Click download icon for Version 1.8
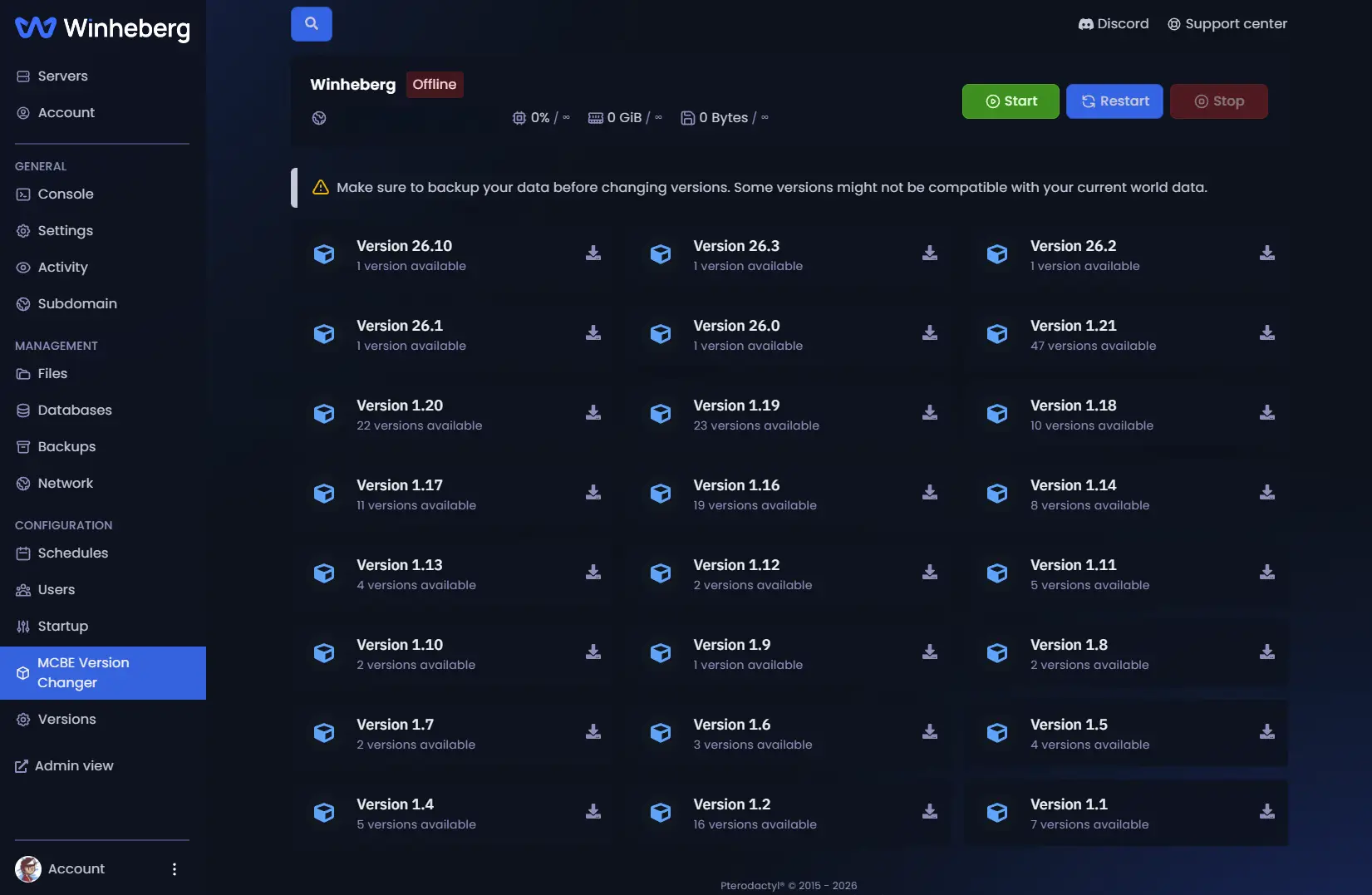1372x895 pixels. coord(1267,652)
